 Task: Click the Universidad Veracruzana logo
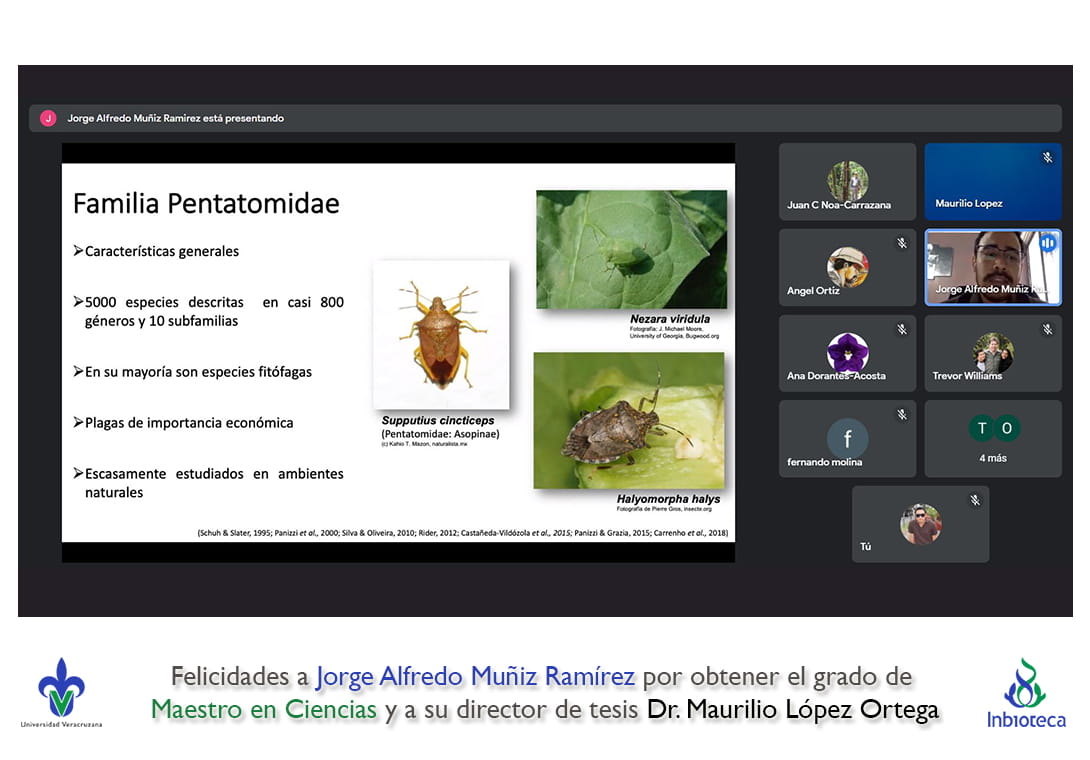click(x=61, y=691)
